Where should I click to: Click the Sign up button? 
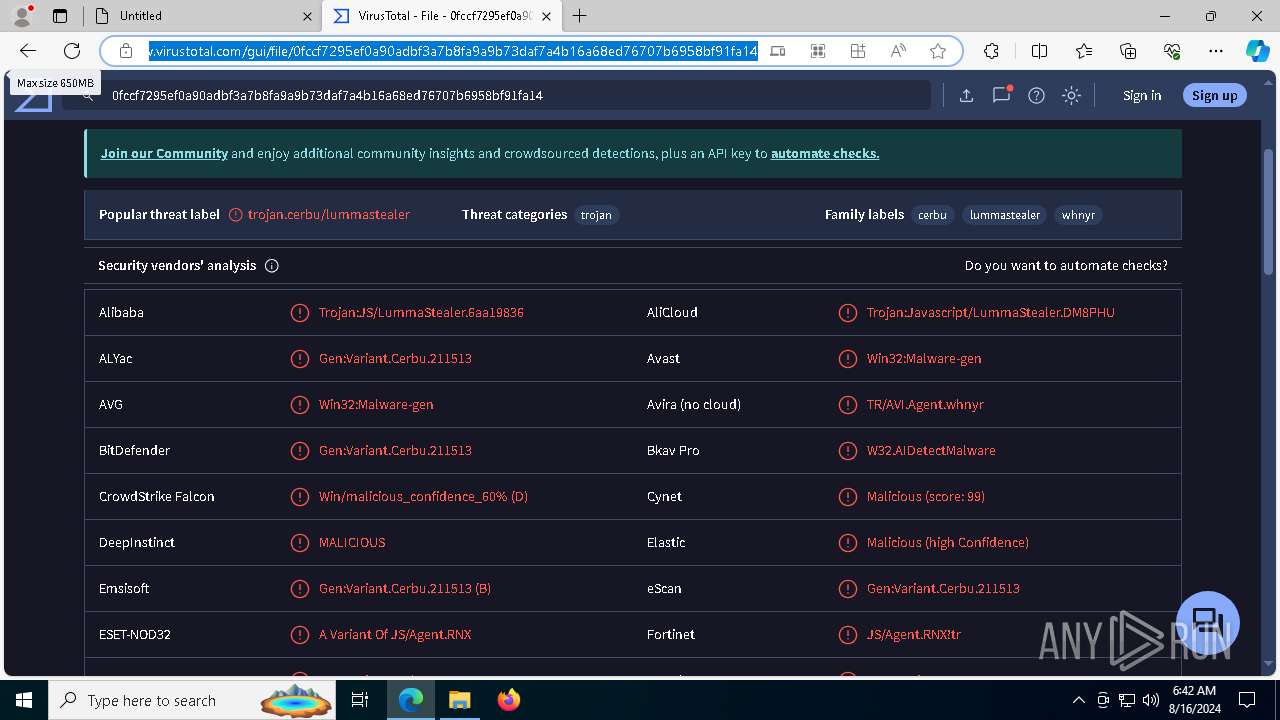click(x=1215, y=95)
